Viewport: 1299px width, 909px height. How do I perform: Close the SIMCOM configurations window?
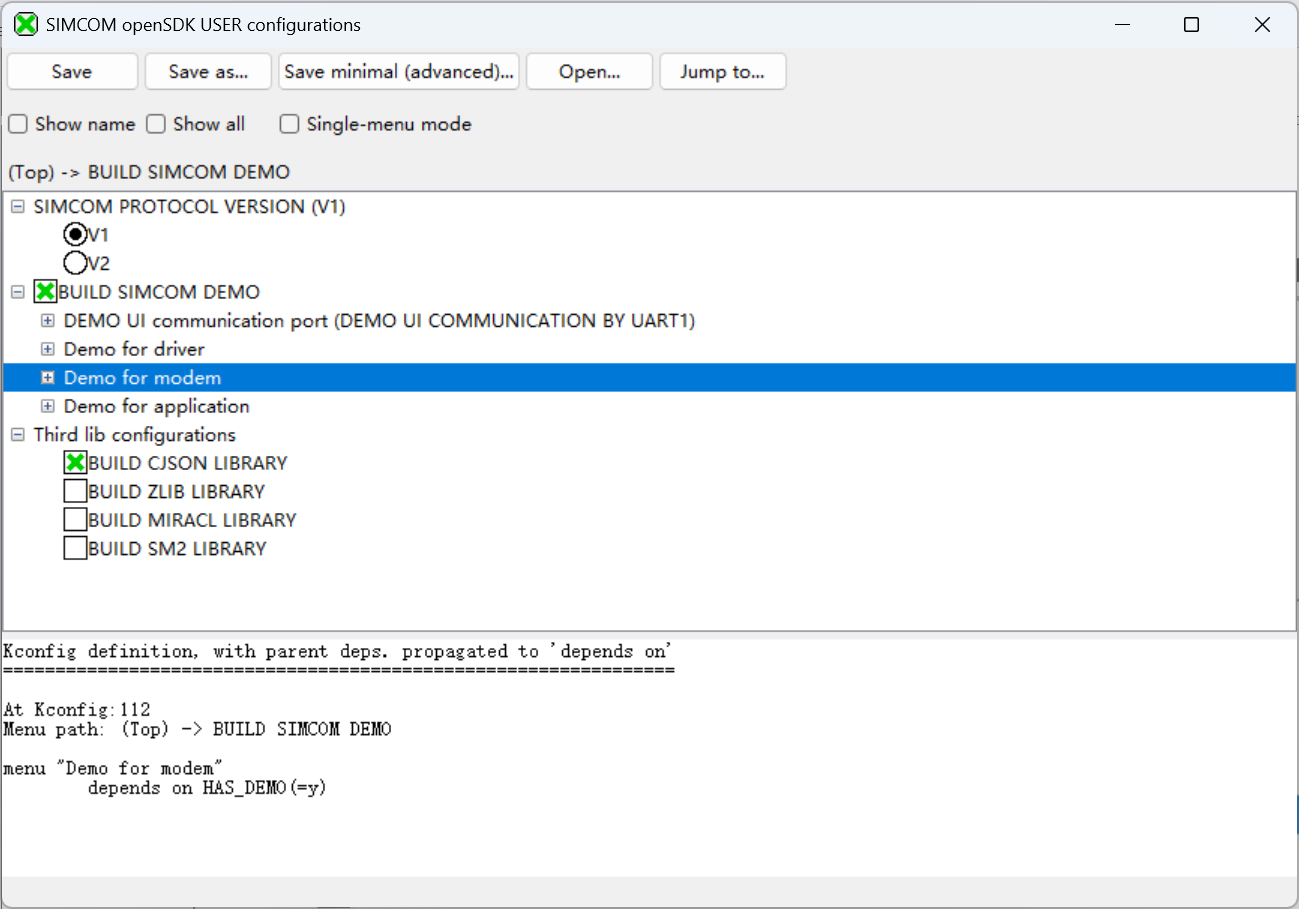[x=1262, y=25]
